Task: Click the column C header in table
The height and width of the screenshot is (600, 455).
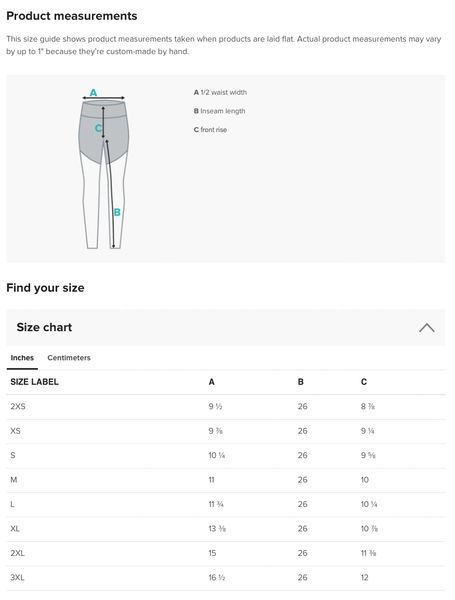Action: [x=364, y=382]
